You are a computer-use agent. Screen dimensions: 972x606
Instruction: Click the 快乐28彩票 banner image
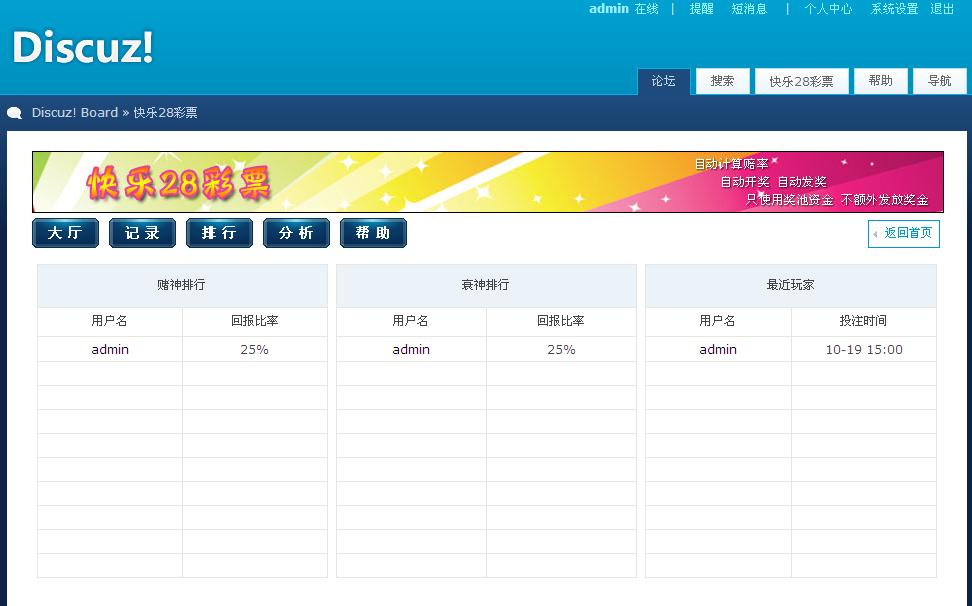[x=488, y=182]
